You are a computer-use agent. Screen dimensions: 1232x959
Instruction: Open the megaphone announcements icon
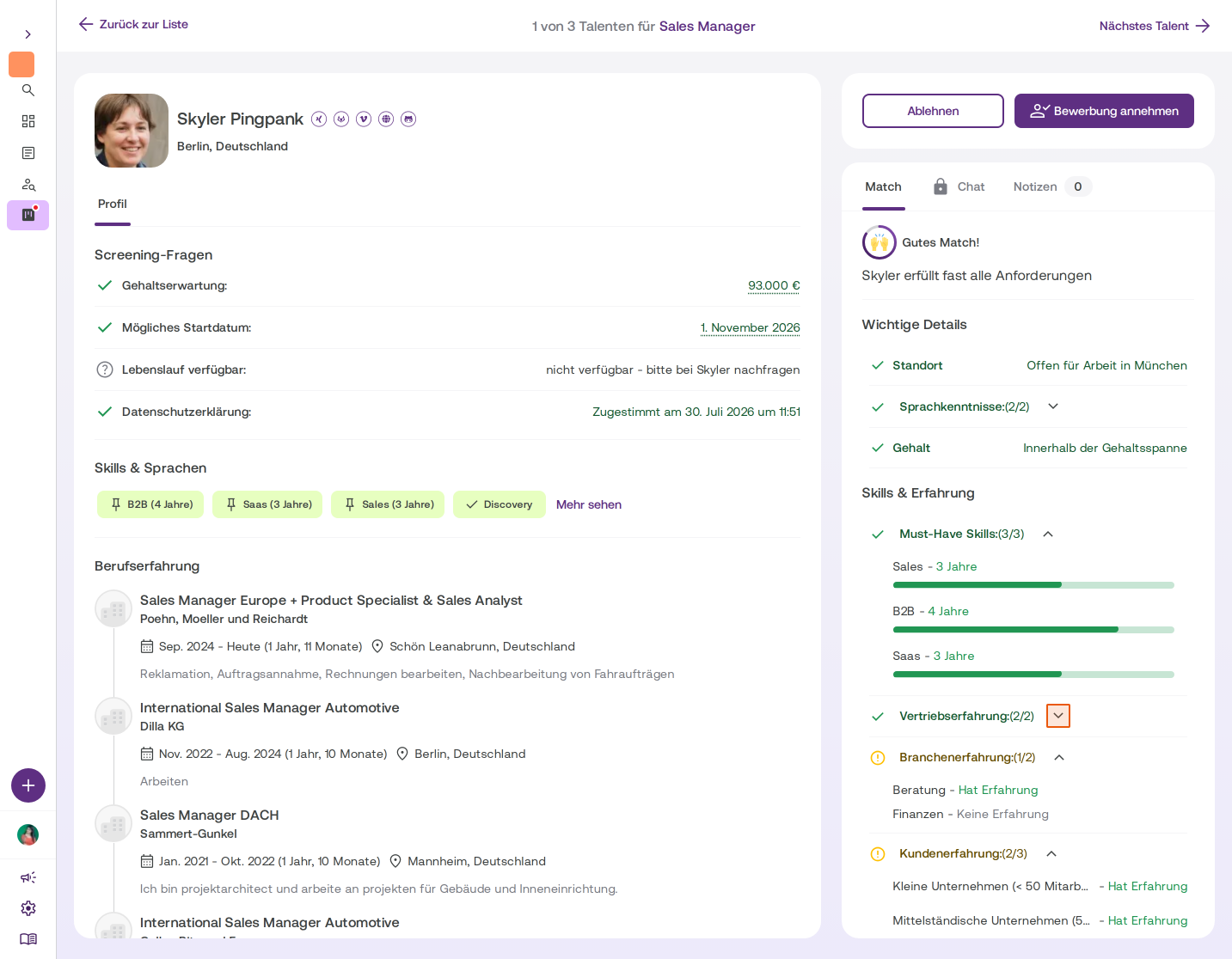coord(28,877)
